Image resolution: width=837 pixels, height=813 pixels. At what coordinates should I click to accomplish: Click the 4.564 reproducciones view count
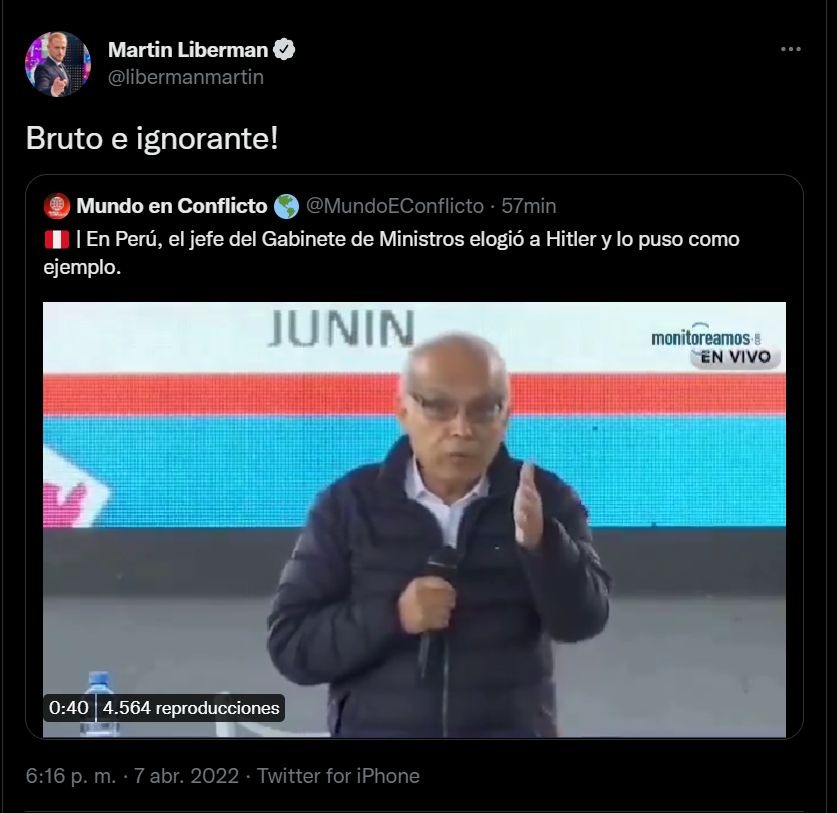coord(191,708)
